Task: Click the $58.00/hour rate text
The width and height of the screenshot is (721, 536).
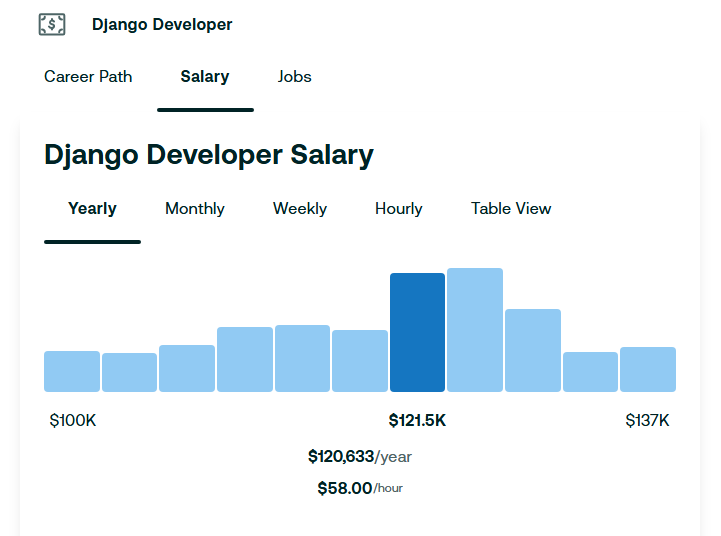Action: (x=360, y=488)
